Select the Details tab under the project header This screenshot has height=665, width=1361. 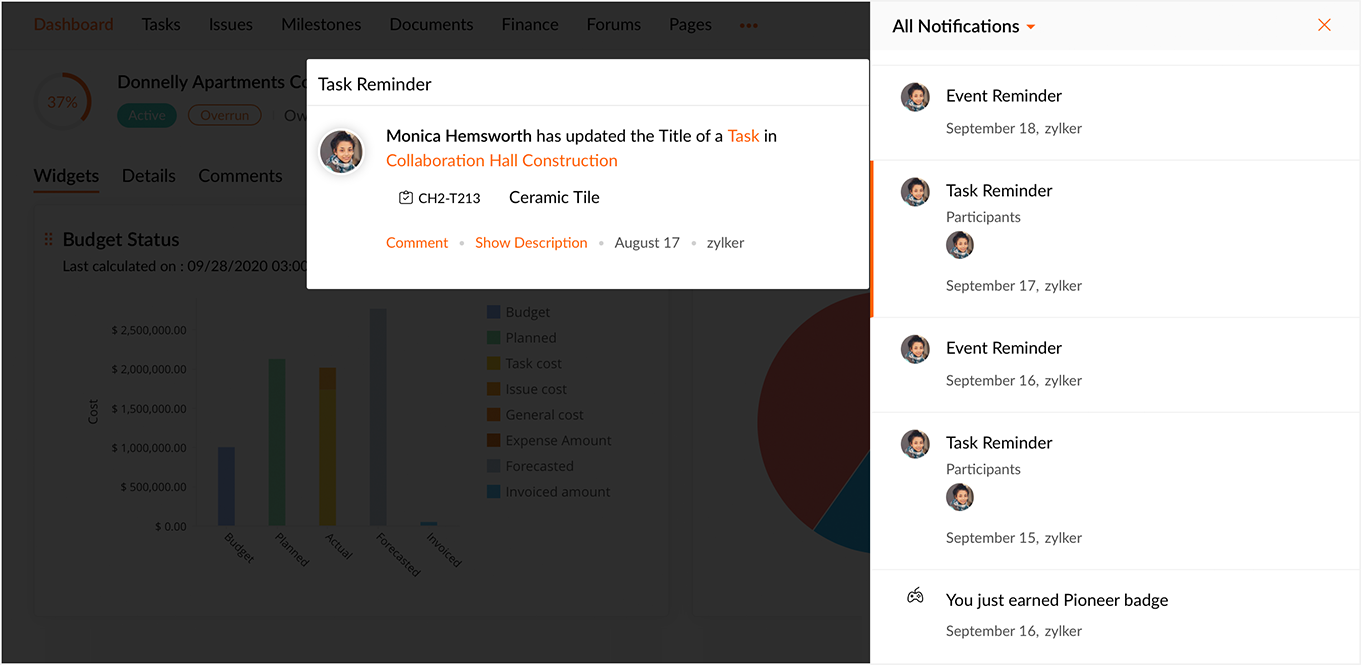coord(148,176)
